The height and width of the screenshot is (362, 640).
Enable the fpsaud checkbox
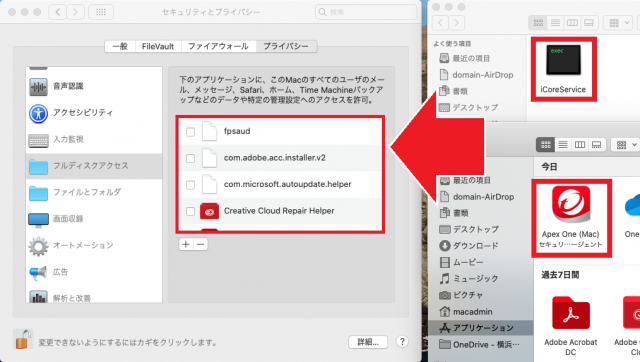tap(190, 132)
